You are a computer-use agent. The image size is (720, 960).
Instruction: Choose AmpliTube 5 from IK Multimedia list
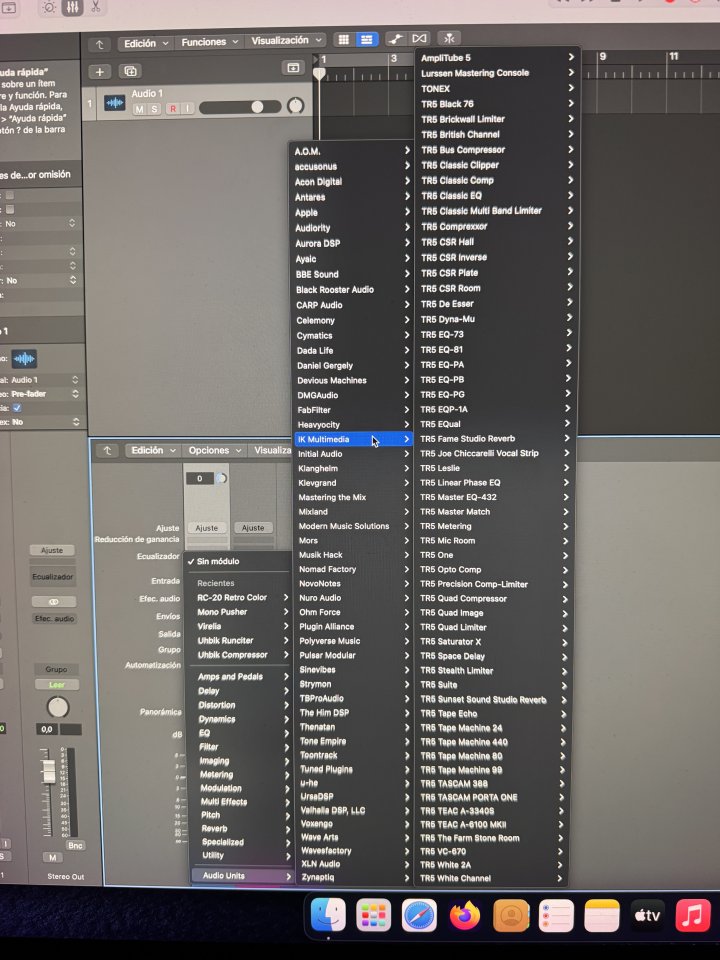[497, 58]
